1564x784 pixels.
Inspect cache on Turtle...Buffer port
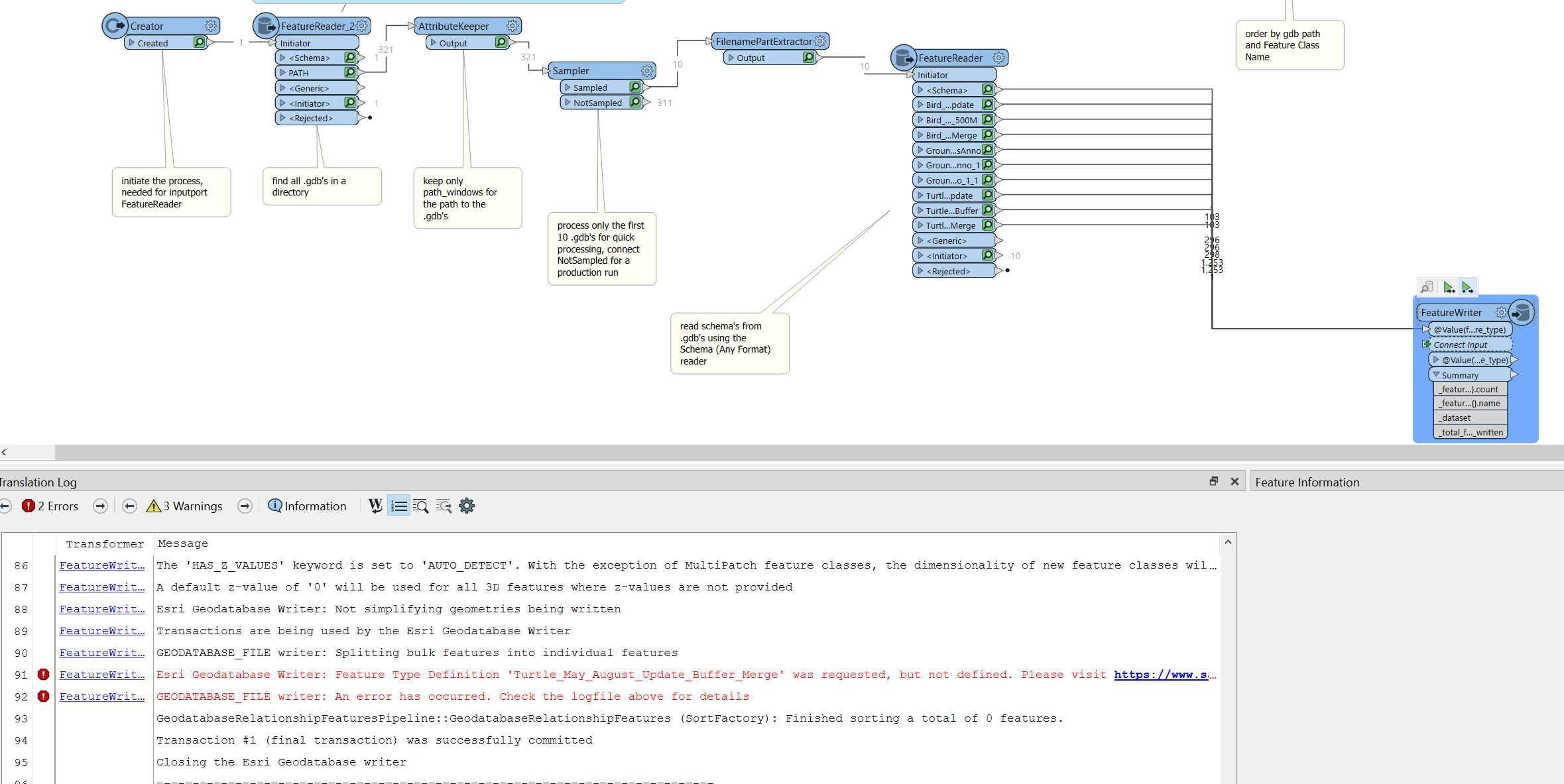point(988,210)
